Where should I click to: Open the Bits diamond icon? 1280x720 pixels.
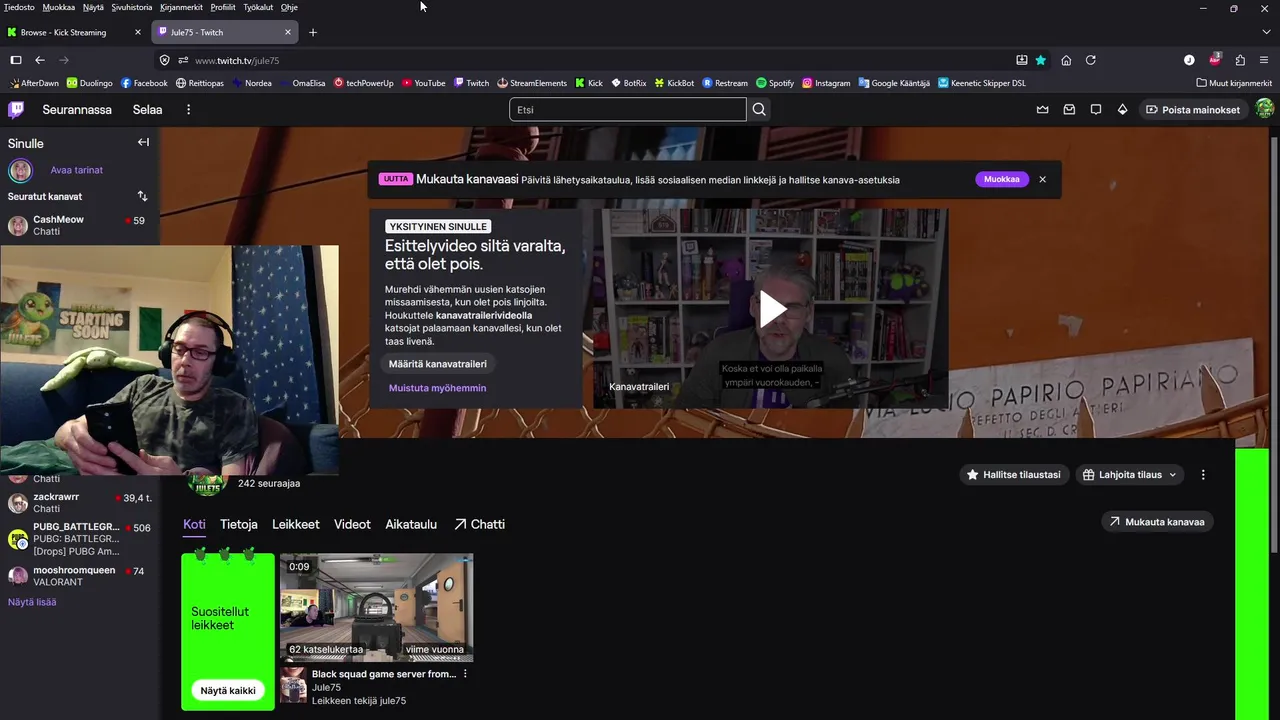pyautogui.click(x=1122, y=109)
